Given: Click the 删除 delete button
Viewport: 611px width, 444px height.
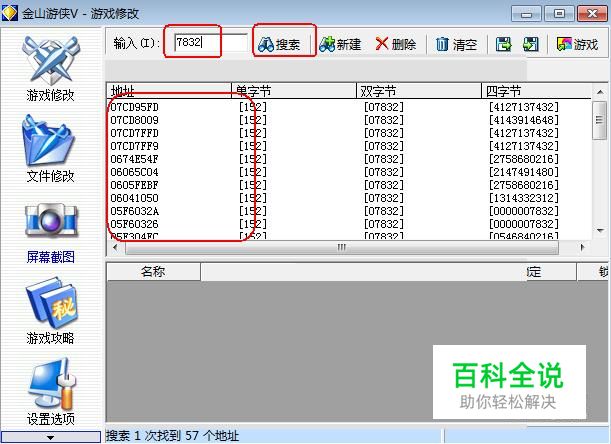Looking at the screenshot, I should pos(396,44).
